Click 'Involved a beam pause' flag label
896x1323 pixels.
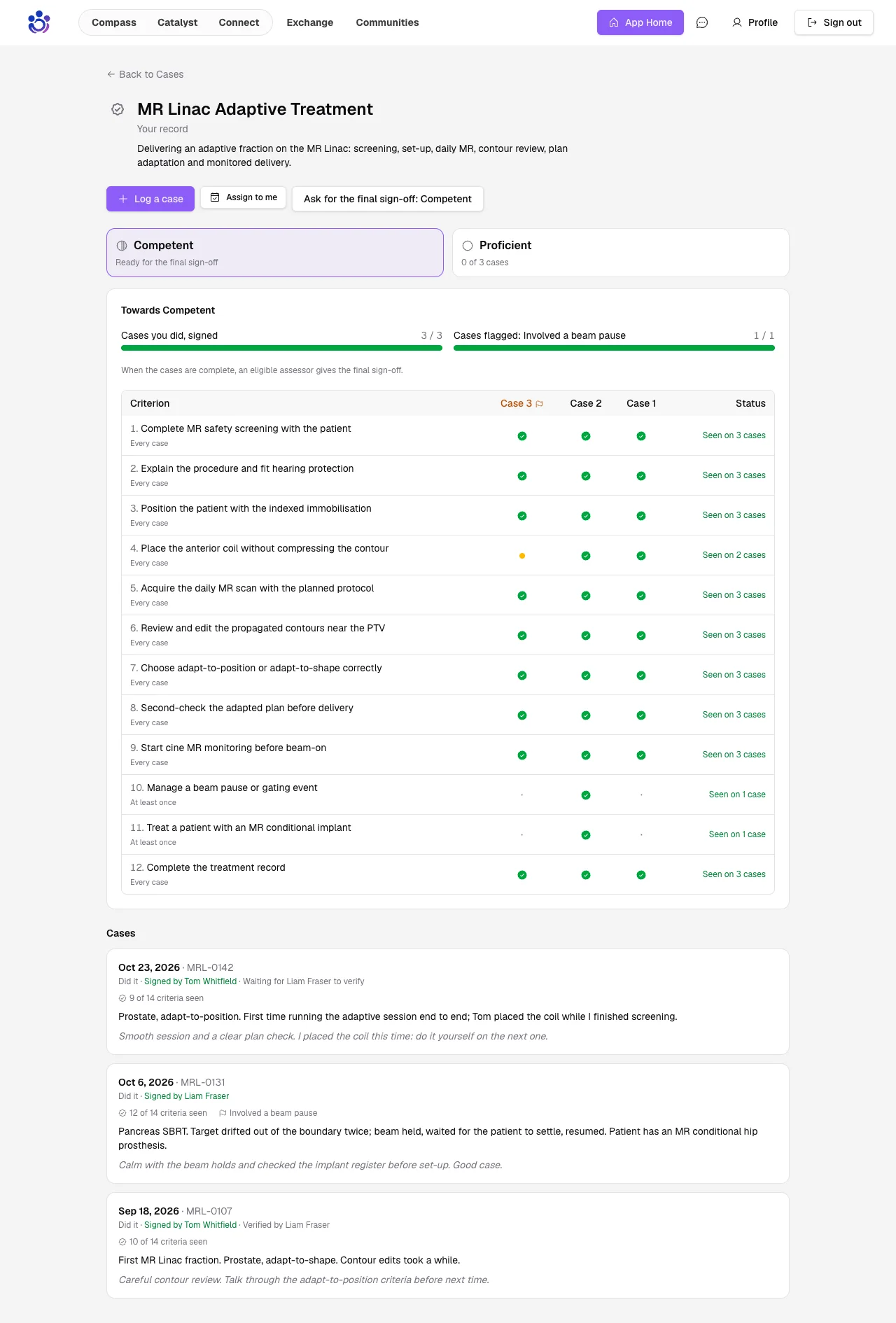tap(268, 1113)
